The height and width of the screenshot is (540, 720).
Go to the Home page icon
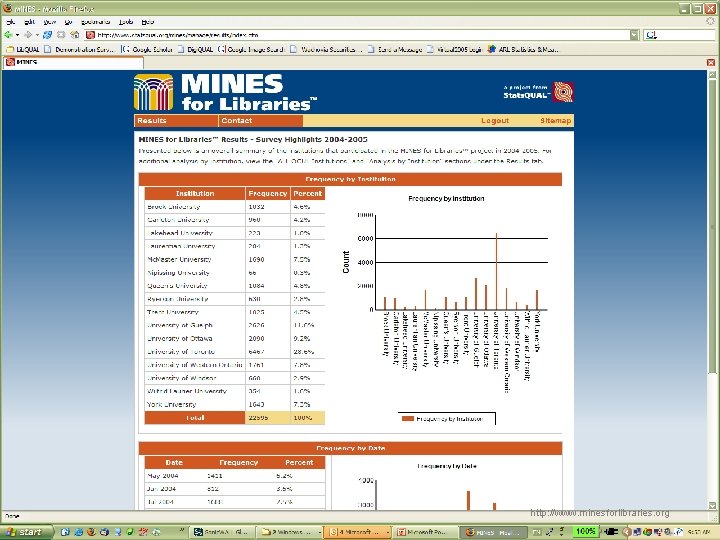(x=75, y=34)
